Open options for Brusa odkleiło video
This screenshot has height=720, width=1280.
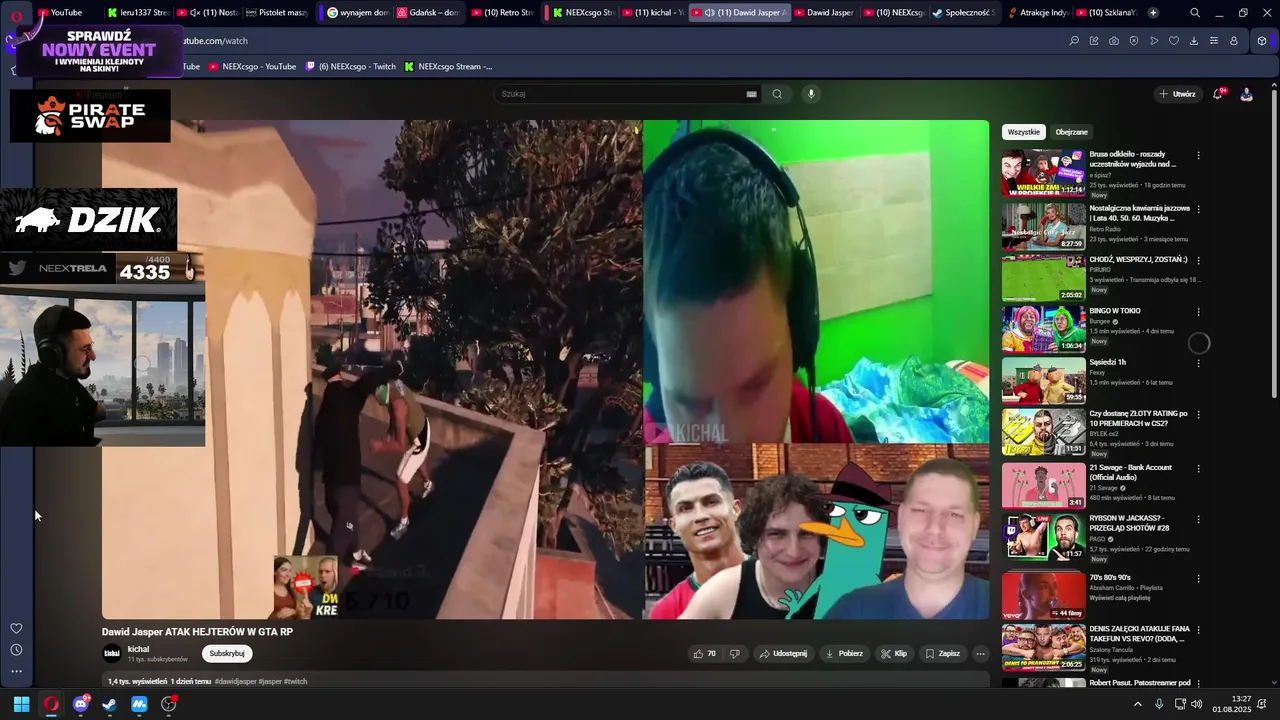tap(1198, 156)
